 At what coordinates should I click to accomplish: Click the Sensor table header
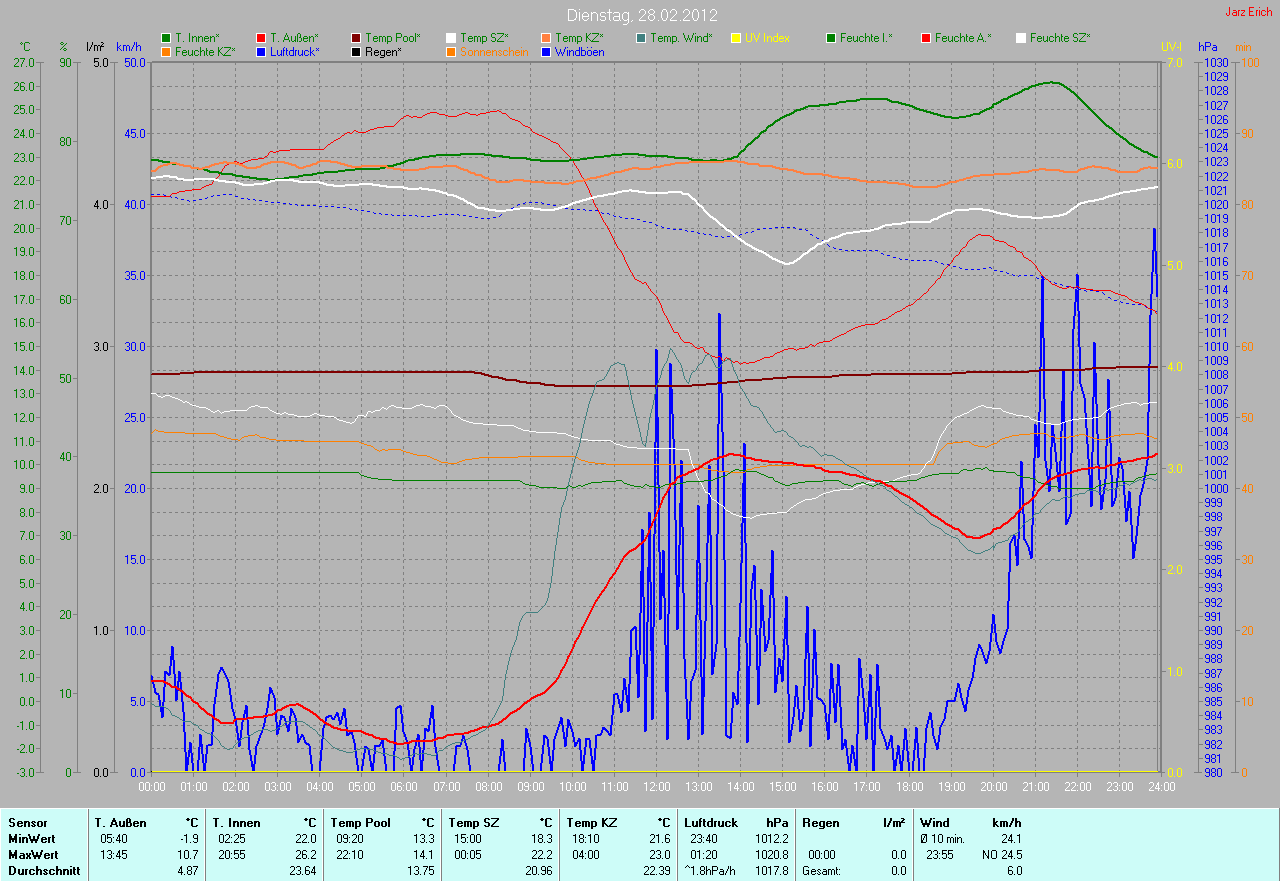pyautogui.click(x=27, y=823)
